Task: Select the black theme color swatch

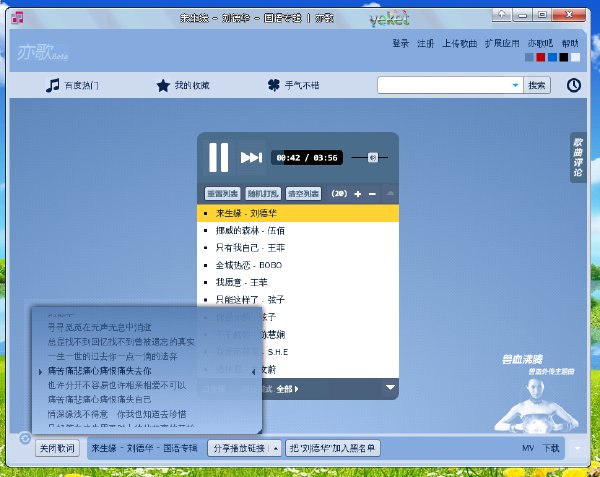Action: coord(564,57)
